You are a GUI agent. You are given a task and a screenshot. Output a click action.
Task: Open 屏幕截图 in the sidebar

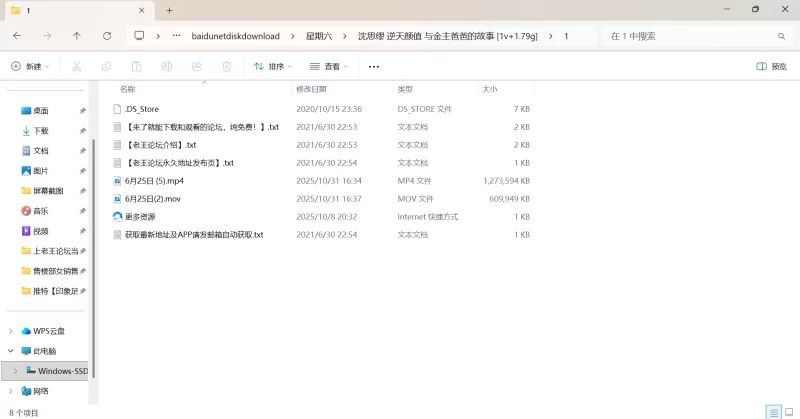click(48, 191)
